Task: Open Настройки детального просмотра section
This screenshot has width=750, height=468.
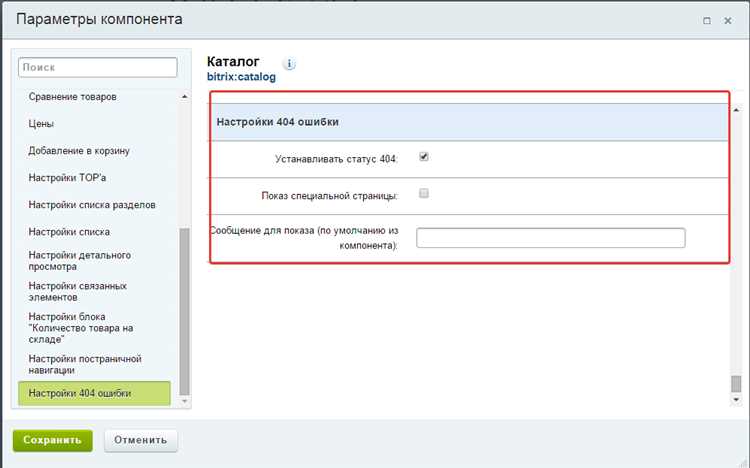Action: tap(79, 261)
